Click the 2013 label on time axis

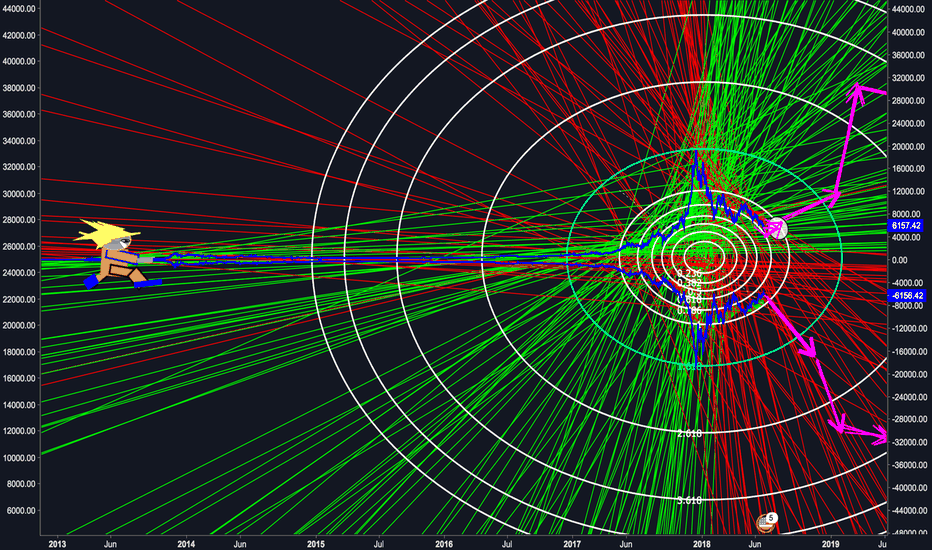pos(57,543)
